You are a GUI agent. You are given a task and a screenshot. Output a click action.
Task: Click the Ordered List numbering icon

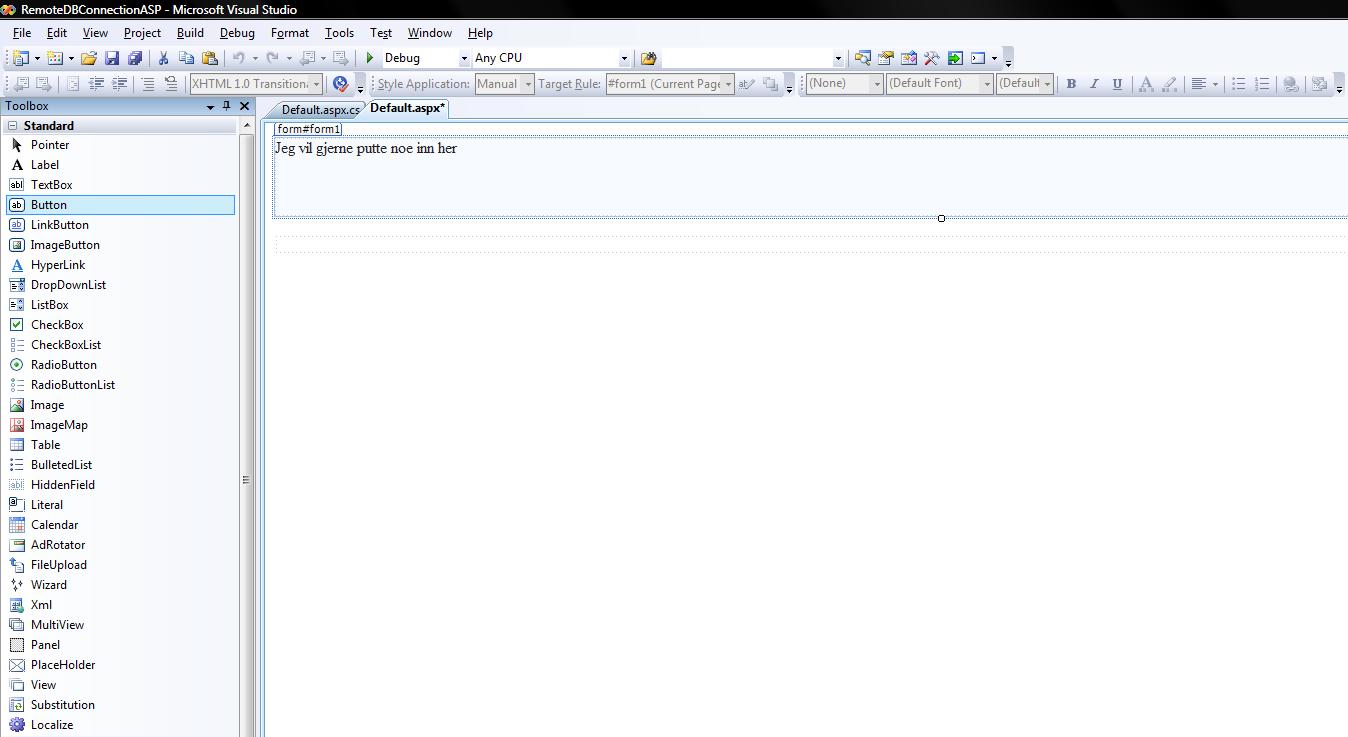tap(1262, 84)
